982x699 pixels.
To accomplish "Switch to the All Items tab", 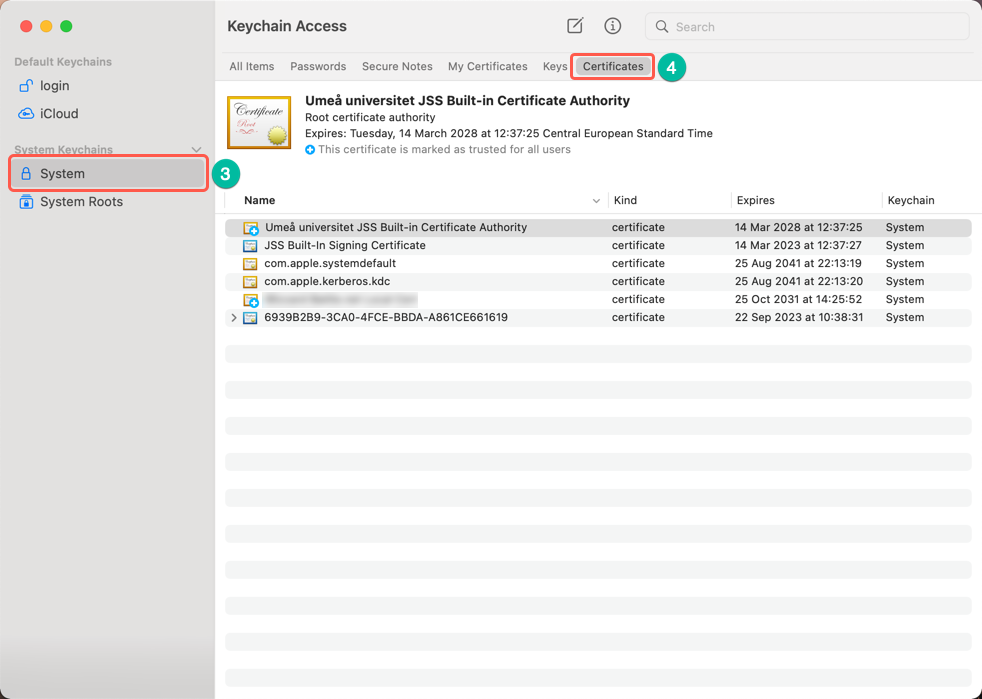I will (x=252, y=66).
